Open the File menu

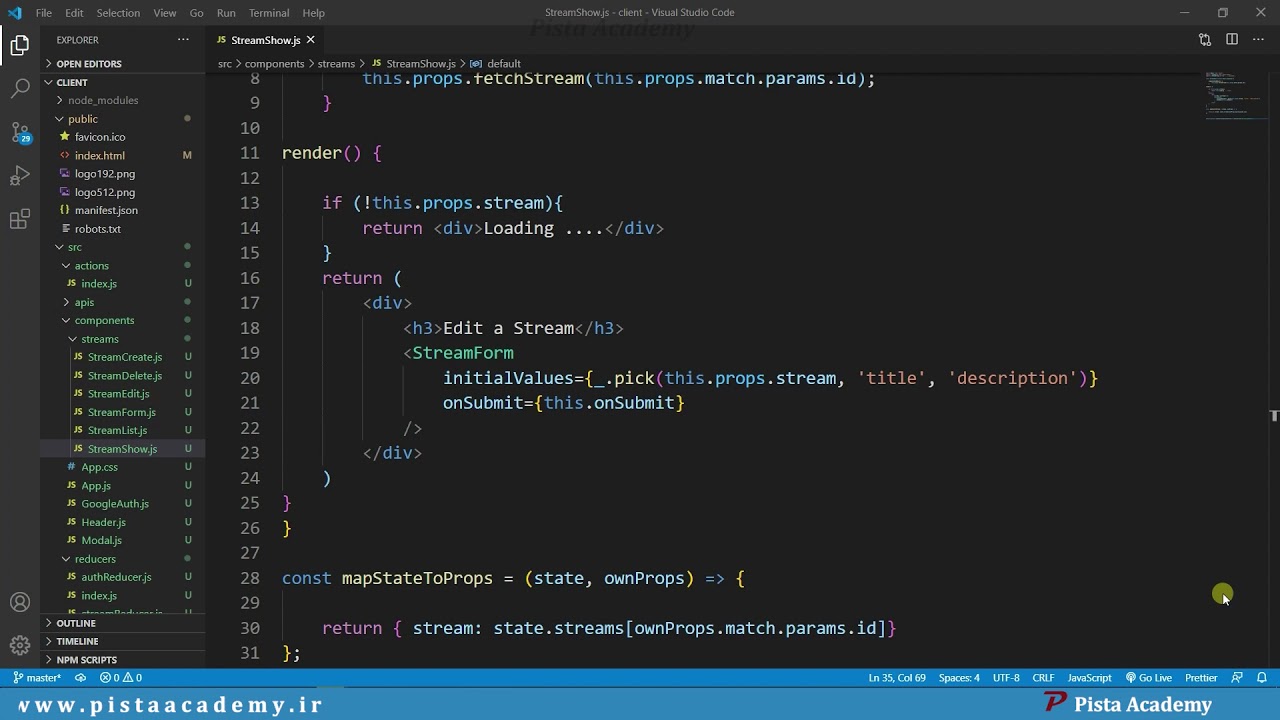pos(44,13)
